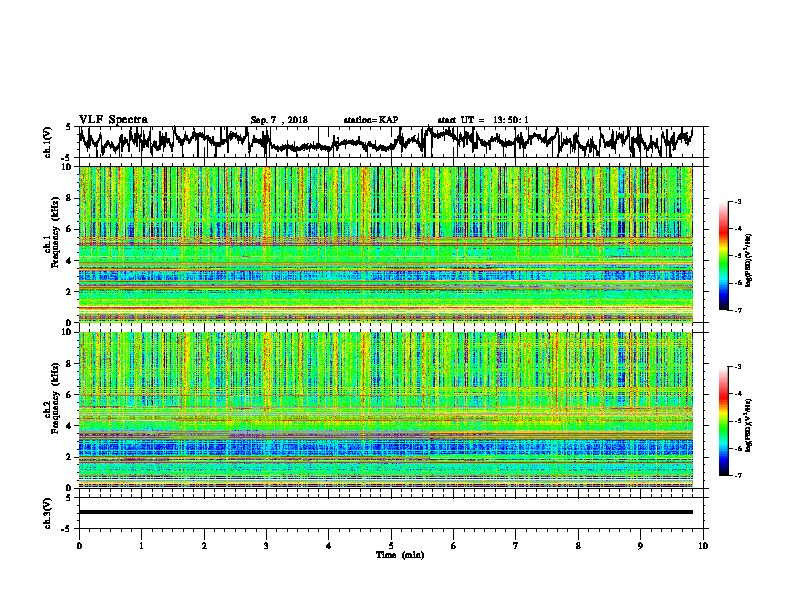
Task: Click the "6" tick on ch.2 frequency axis
Action: (71, 395)
